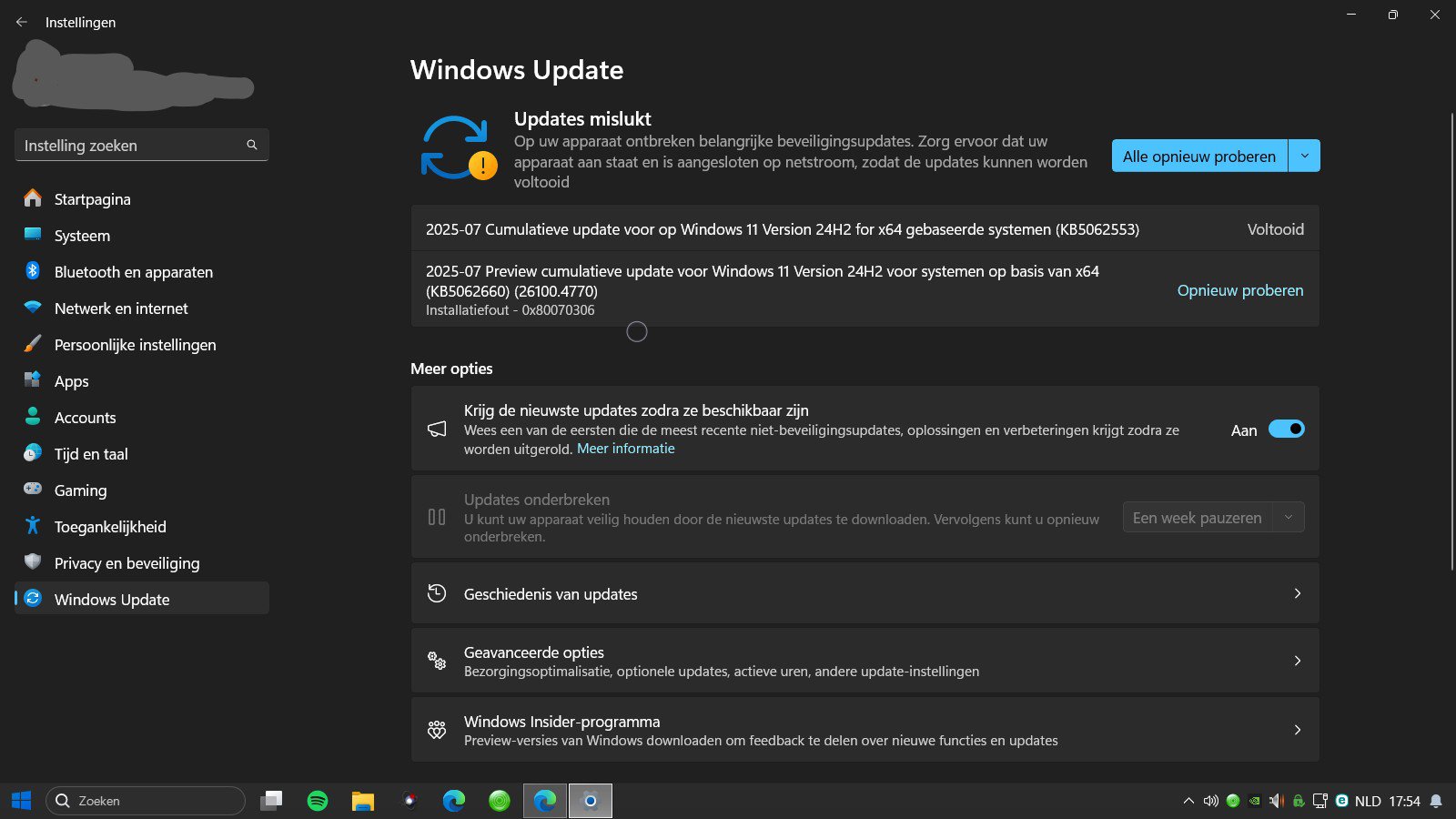Open Geavanceerde opties

(865, 661)
